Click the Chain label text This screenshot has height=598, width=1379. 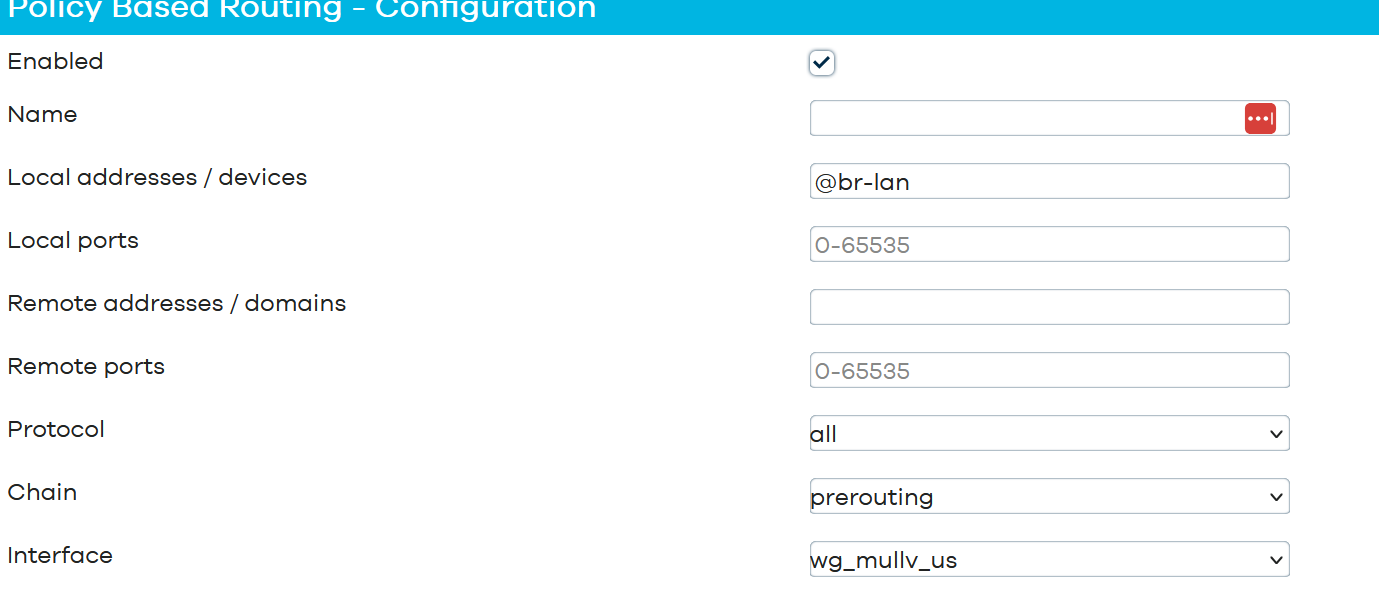coord(42,492)
